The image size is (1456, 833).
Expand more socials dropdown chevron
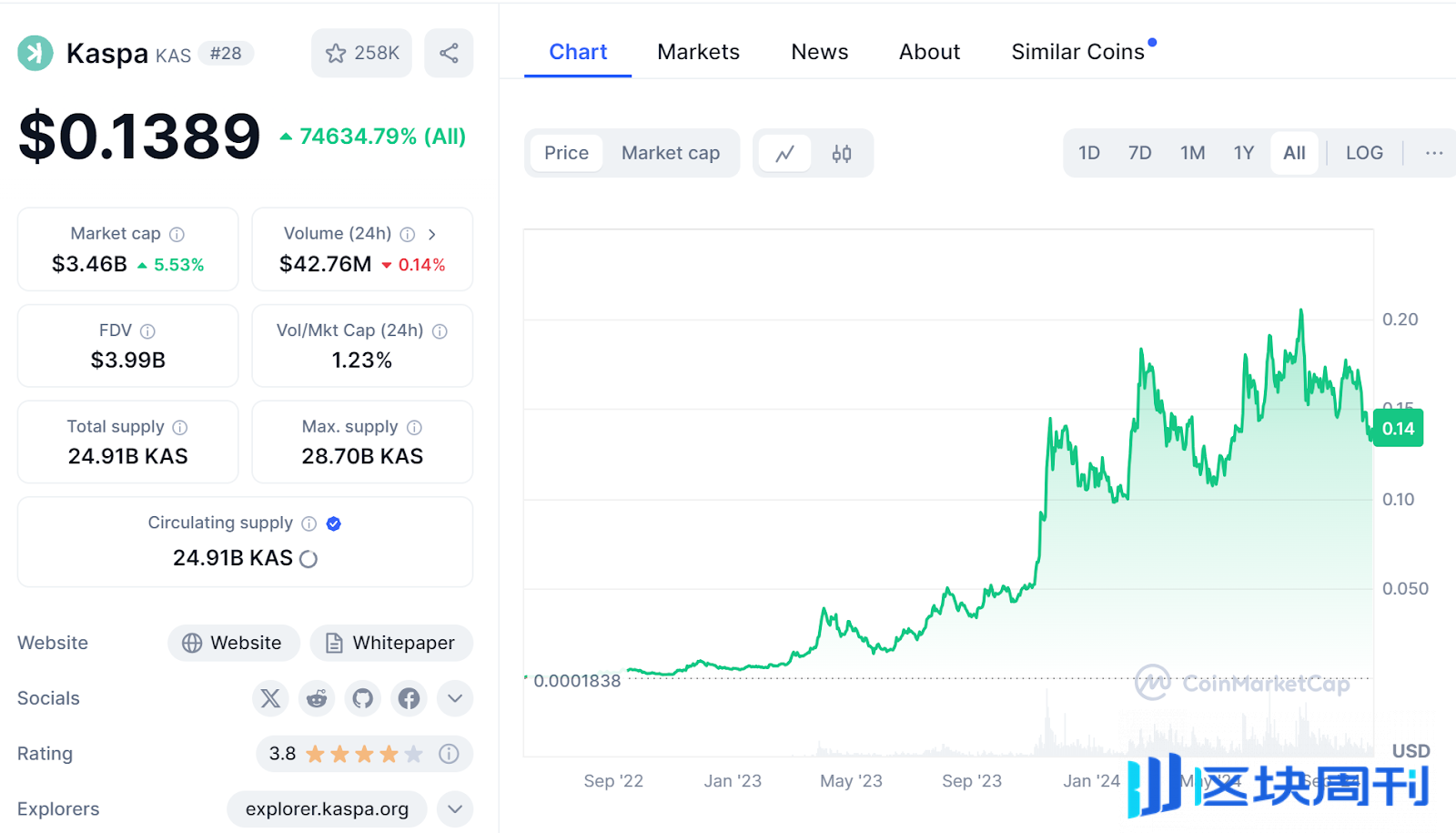[x=455, y=698]
